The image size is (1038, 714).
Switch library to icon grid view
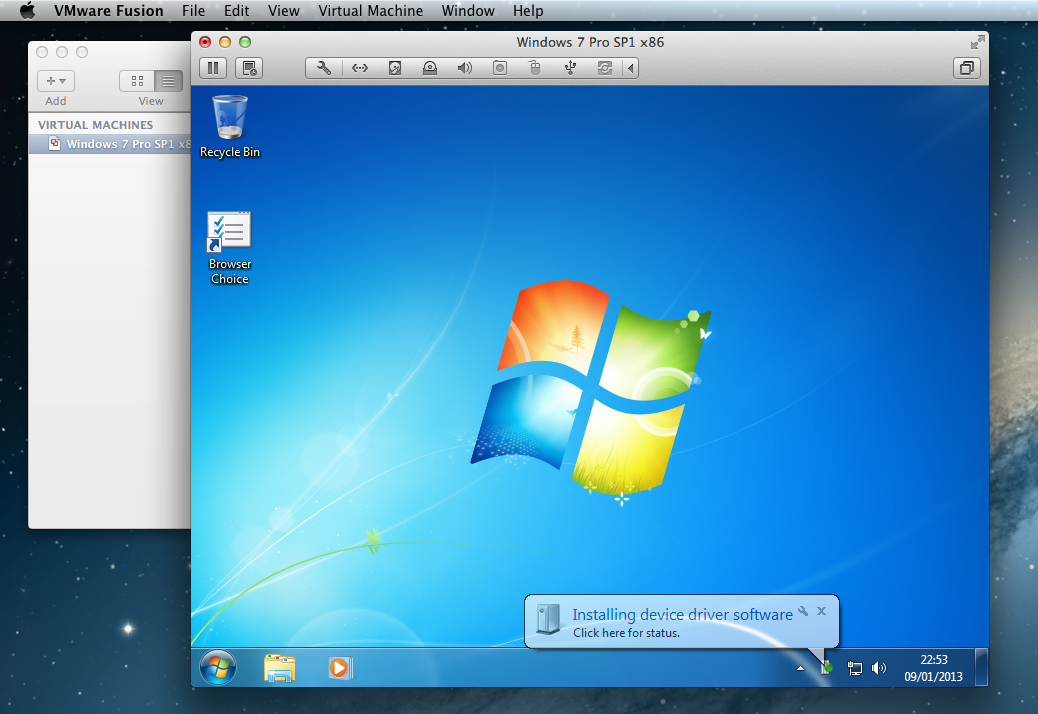pyautogui.click(x=137, y=81)
